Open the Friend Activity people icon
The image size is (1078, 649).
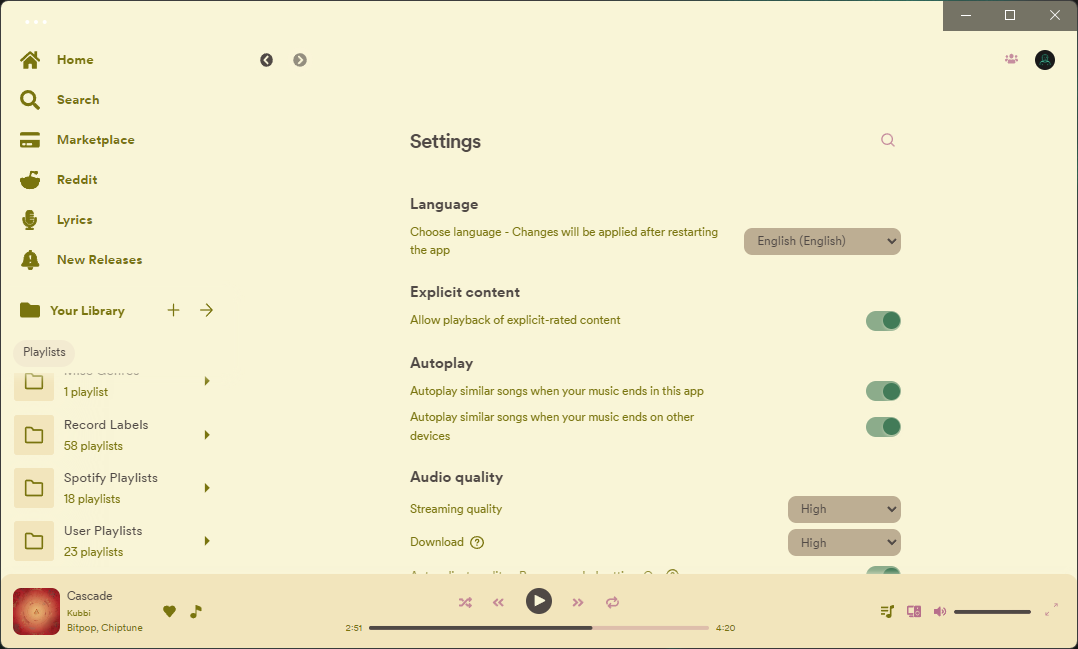1011,60
